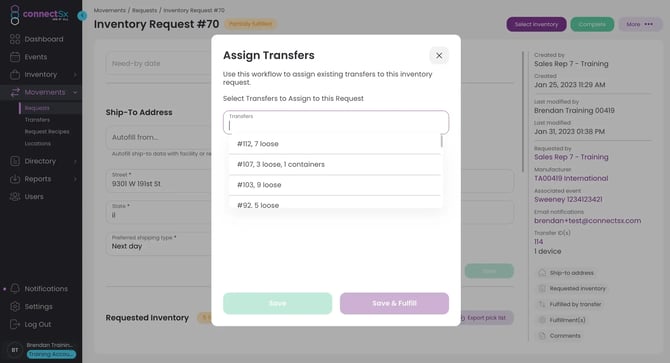
Task: Click the Save & Fulfill button
Action: coord(394,303)
